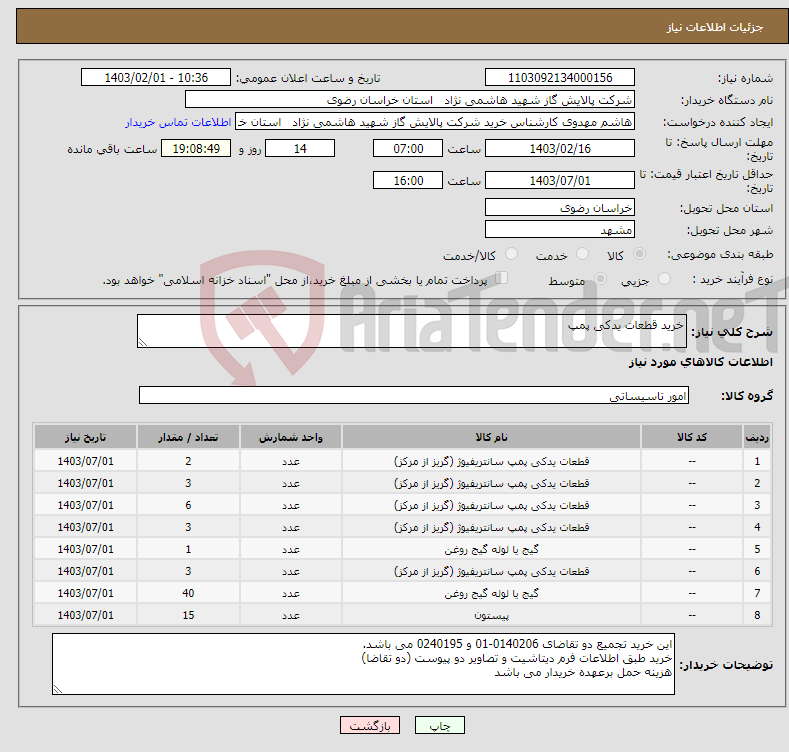
Task: Click the item name in row 6
Action: [491, 571]
